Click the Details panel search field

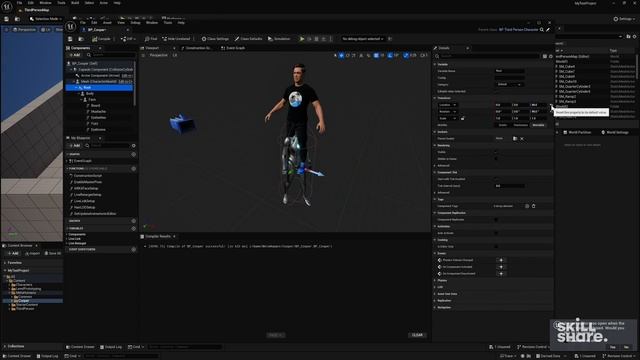click(488, 56)
